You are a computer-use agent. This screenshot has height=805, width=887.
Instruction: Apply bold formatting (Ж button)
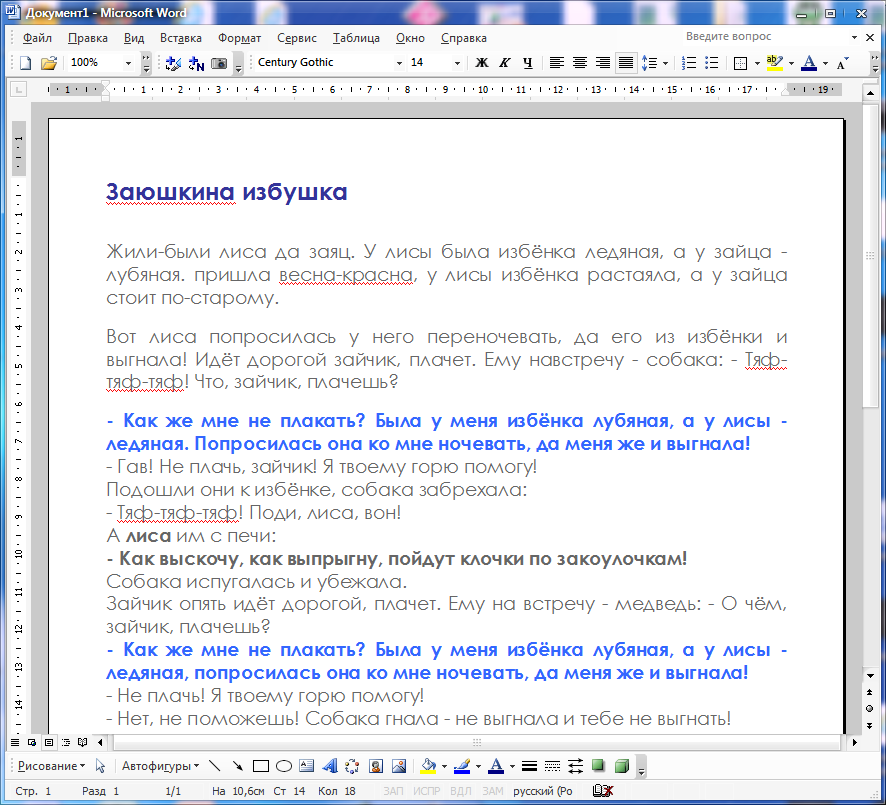tap(482, 63)
